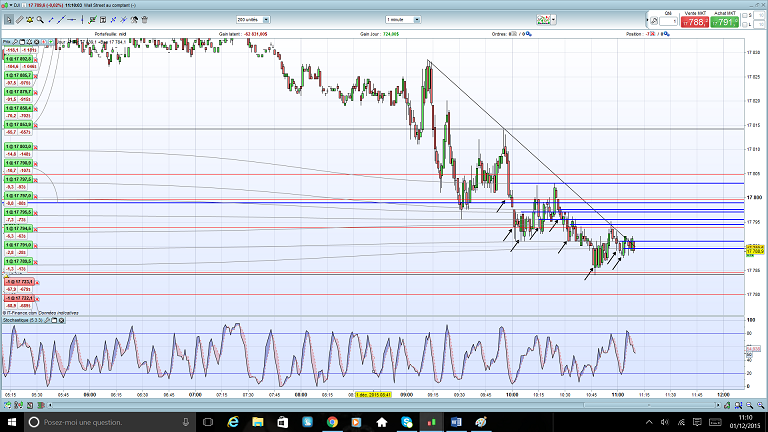This screenshot has height=432, width=768.
Task: Click the bottom-right zoom-out magnifier
Action: [x=749, y=406]
